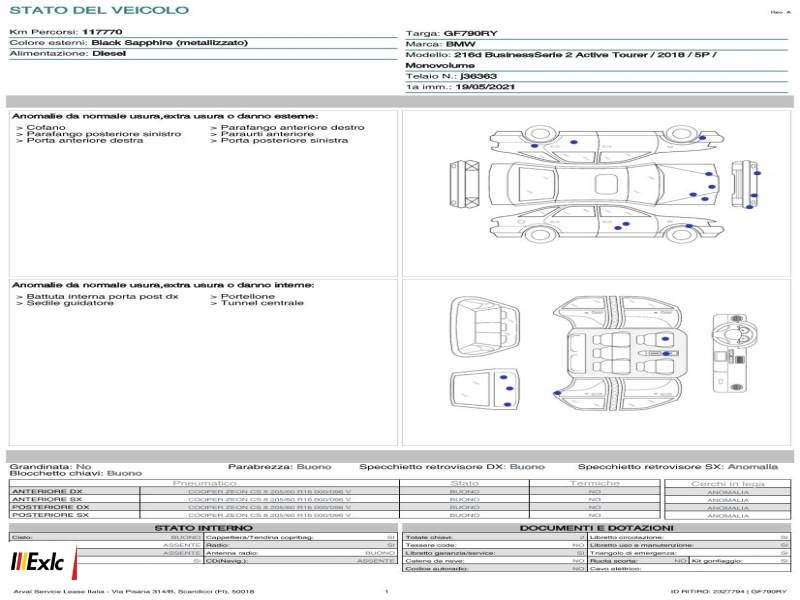Click the Cerchi in lega column header
The width and height of the screenshot is (800, 600).
pyautogui.click(x=728, y=483)
